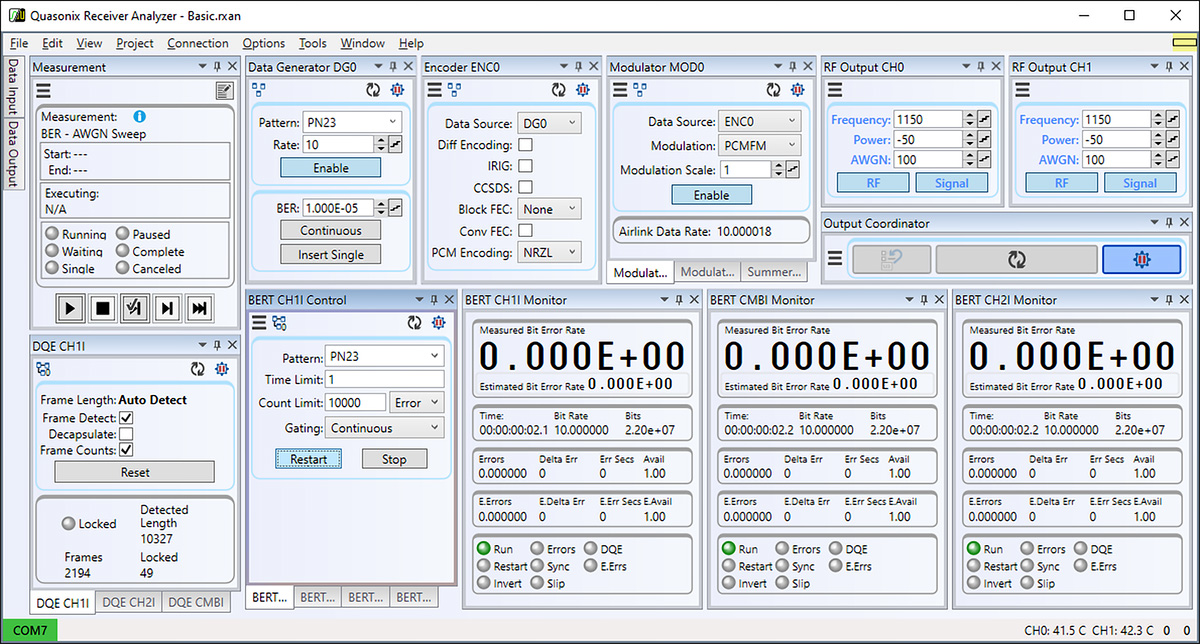Click the stop button in Measurement panel

[x=102, y=308]
